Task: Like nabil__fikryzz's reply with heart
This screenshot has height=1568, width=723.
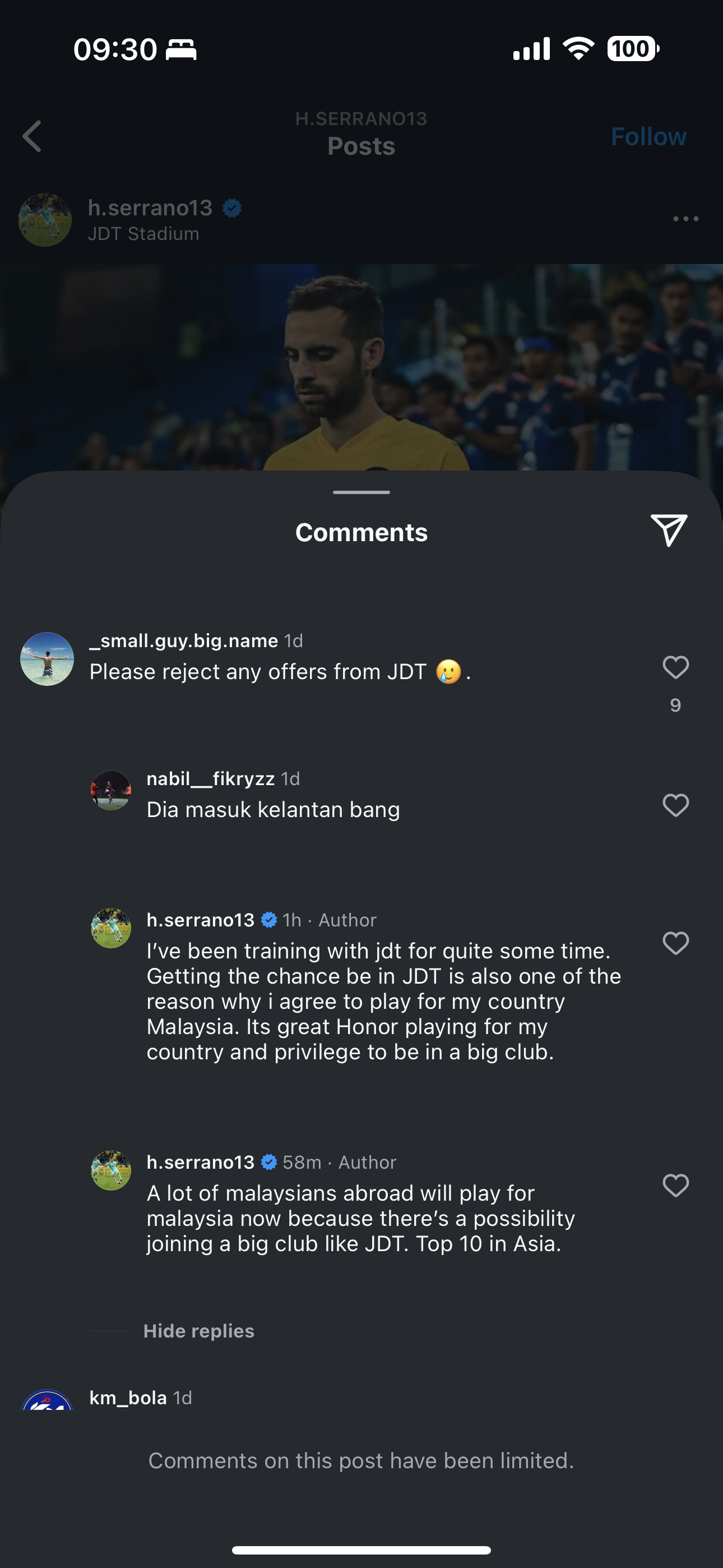Action: click(x=675, y=805)
